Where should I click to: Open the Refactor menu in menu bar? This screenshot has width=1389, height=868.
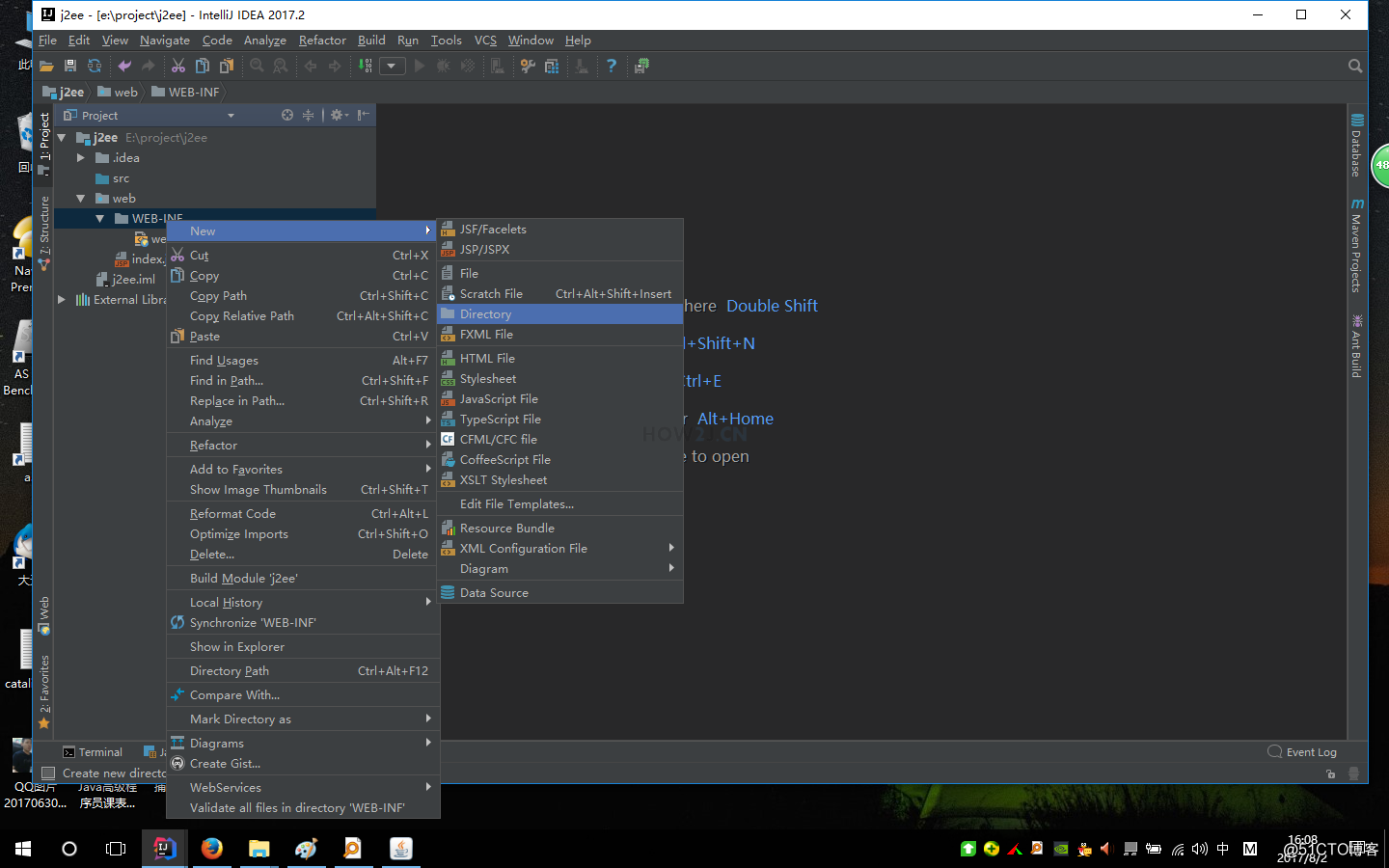[322, 41]
